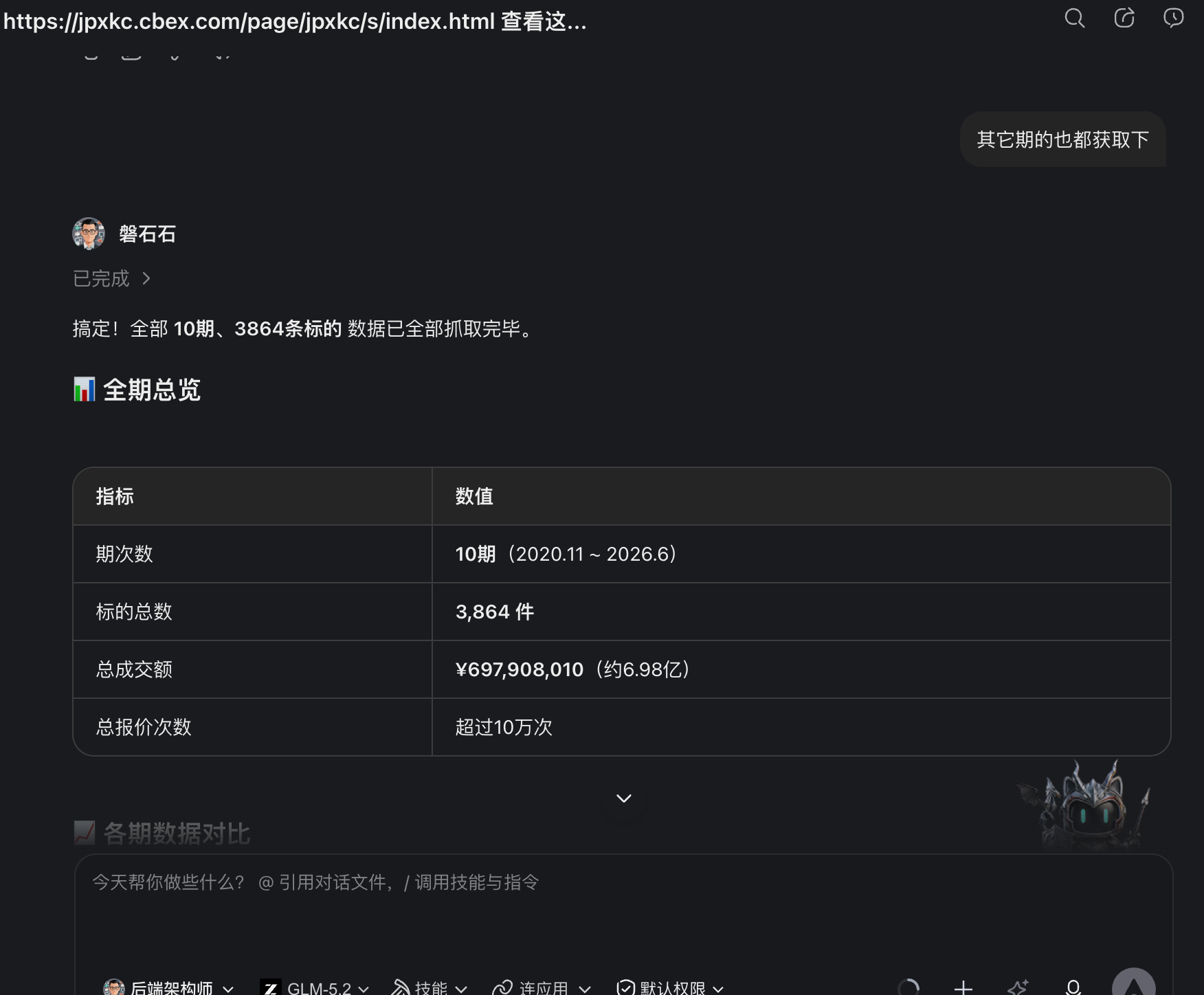This screenshot has height=995, width=1204.
Task: Click the value 10期（2020.11 ~ 2026.6）
Action: pos(566,554)
